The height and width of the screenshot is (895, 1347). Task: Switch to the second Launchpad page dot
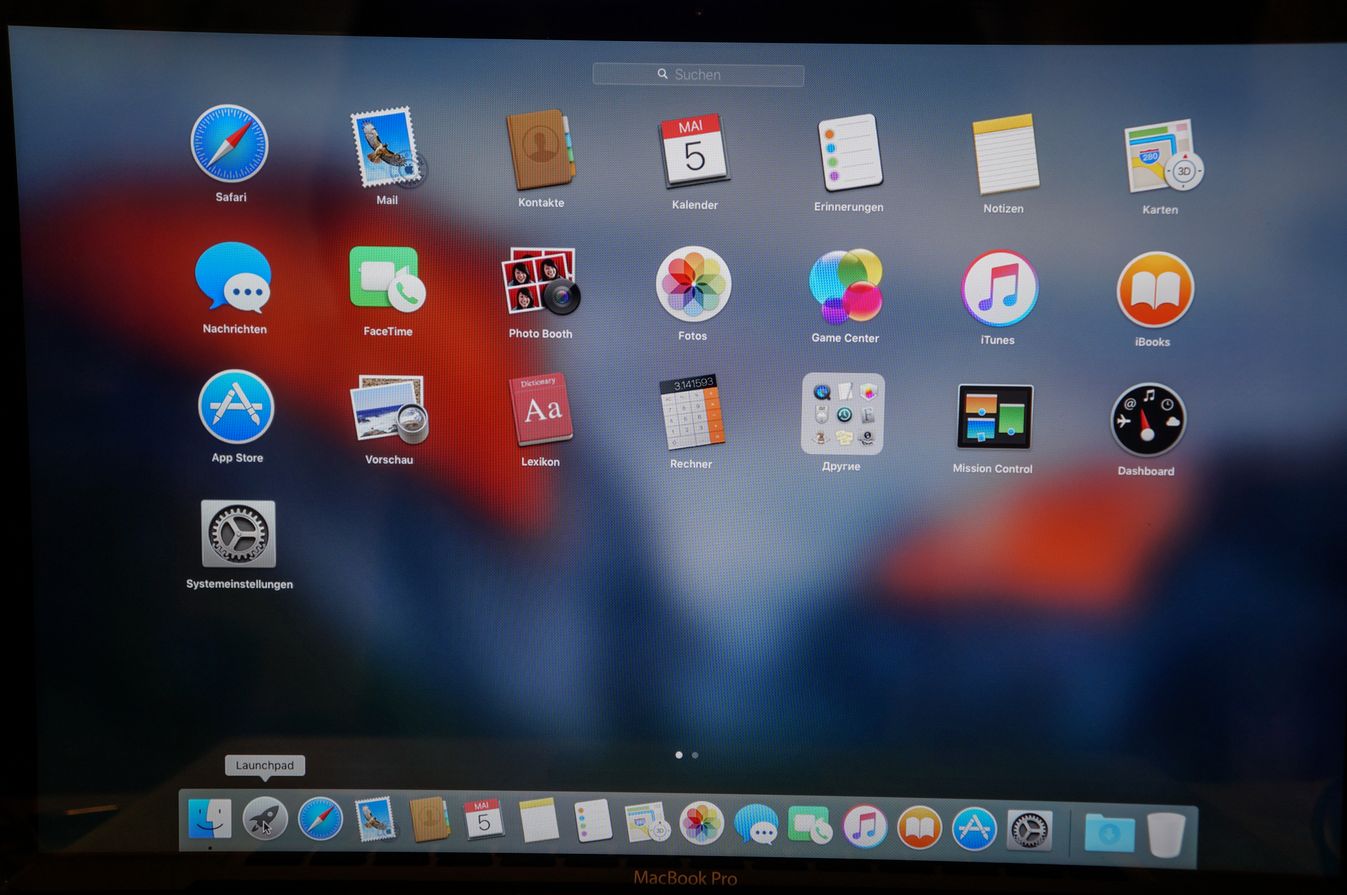(x=695, y=755)
